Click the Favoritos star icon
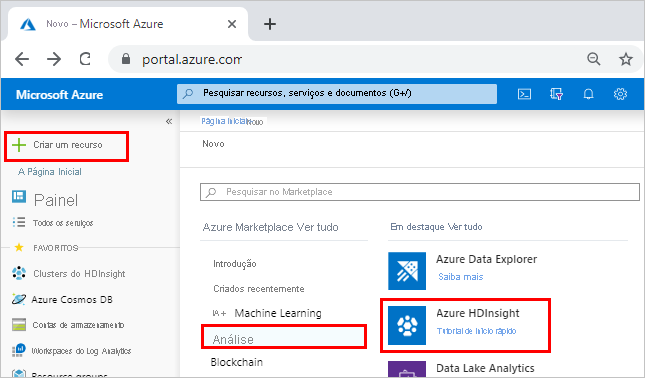This screenshot has width=645, height=378. (x=19, y=248)
